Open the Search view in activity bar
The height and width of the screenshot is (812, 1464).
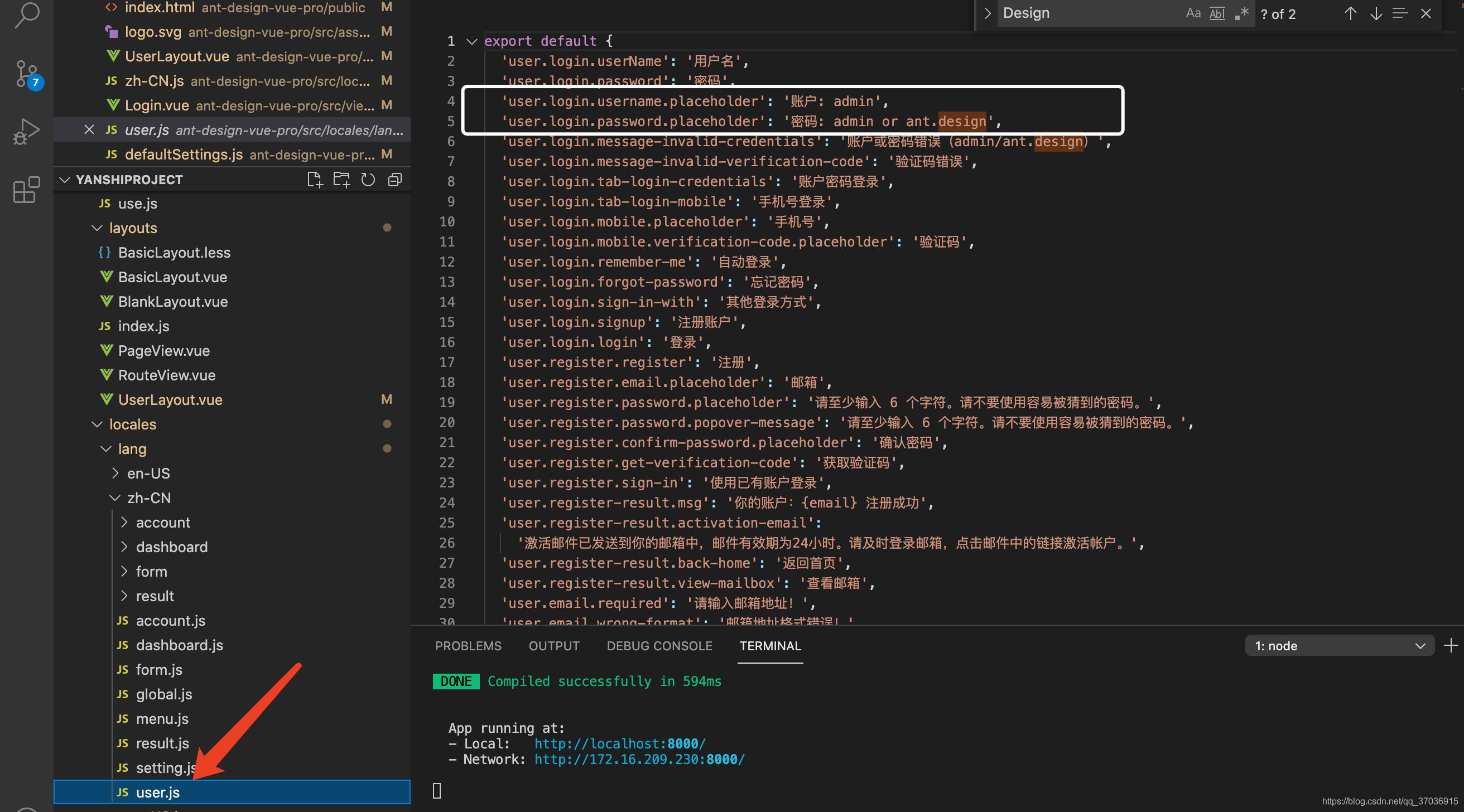[27, 14]
